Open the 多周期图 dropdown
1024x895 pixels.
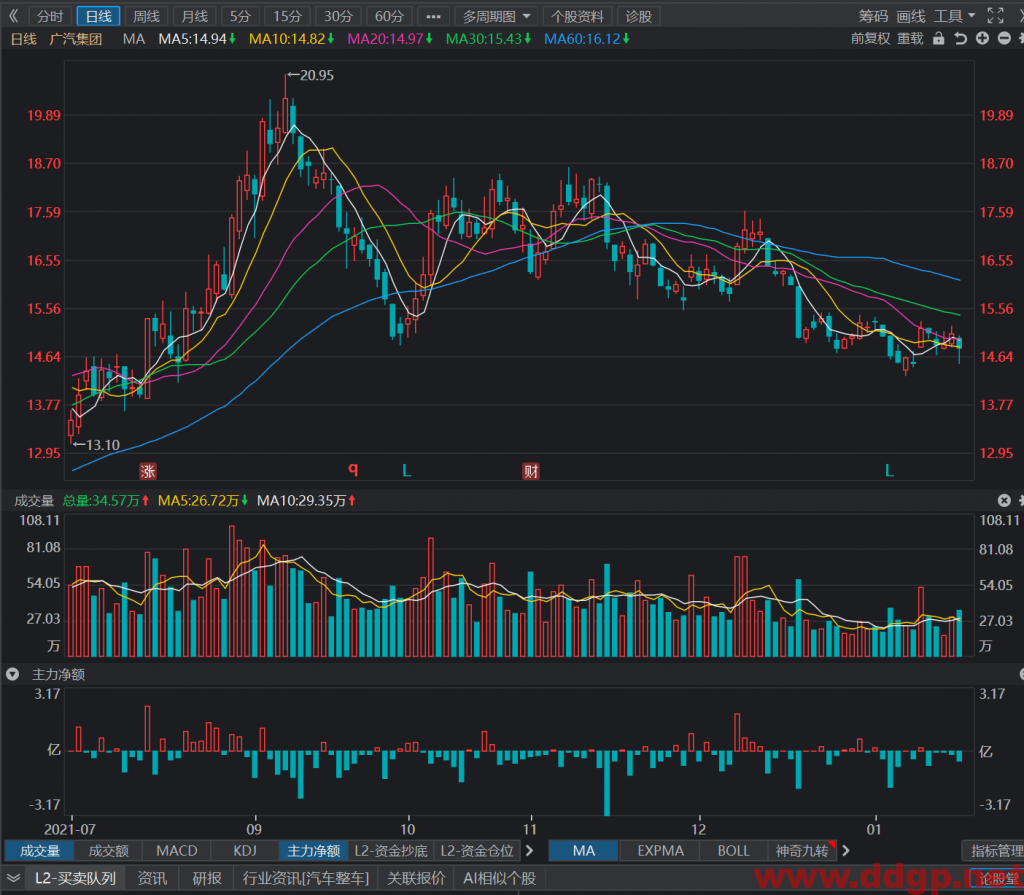point(496,16)
